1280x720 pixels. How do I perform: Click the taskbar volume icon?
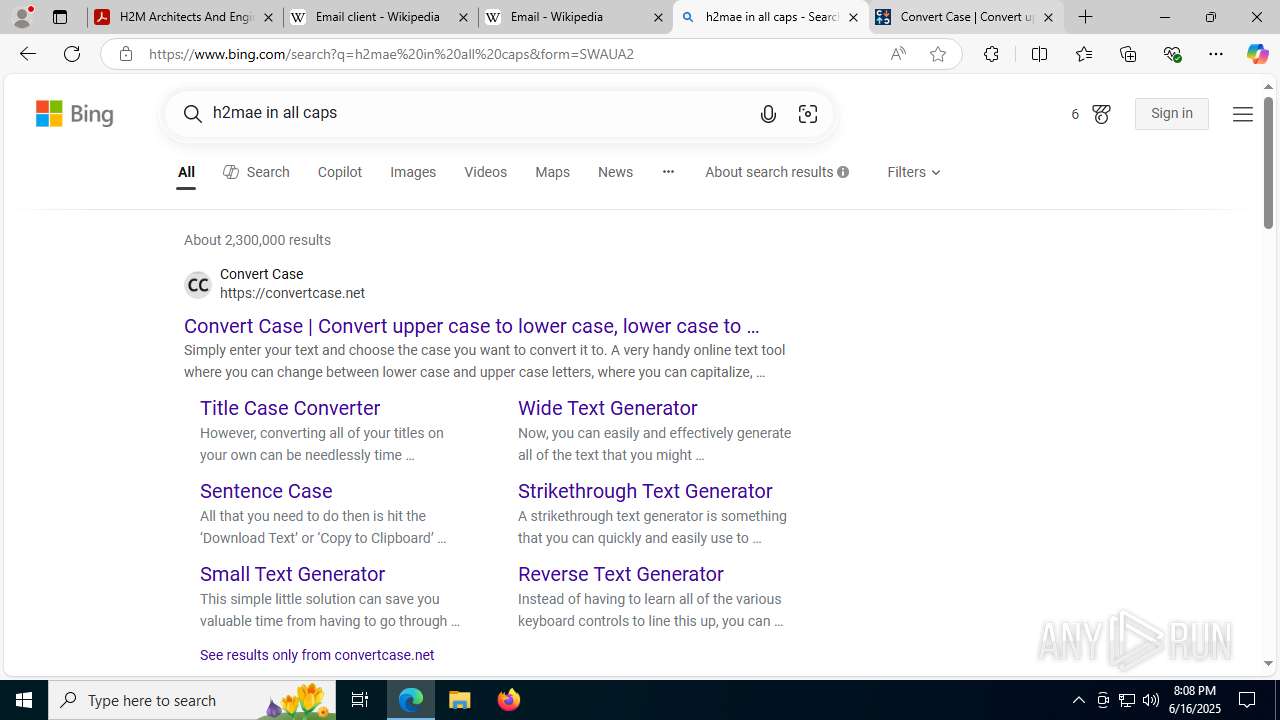click(x=1150, y=700)
